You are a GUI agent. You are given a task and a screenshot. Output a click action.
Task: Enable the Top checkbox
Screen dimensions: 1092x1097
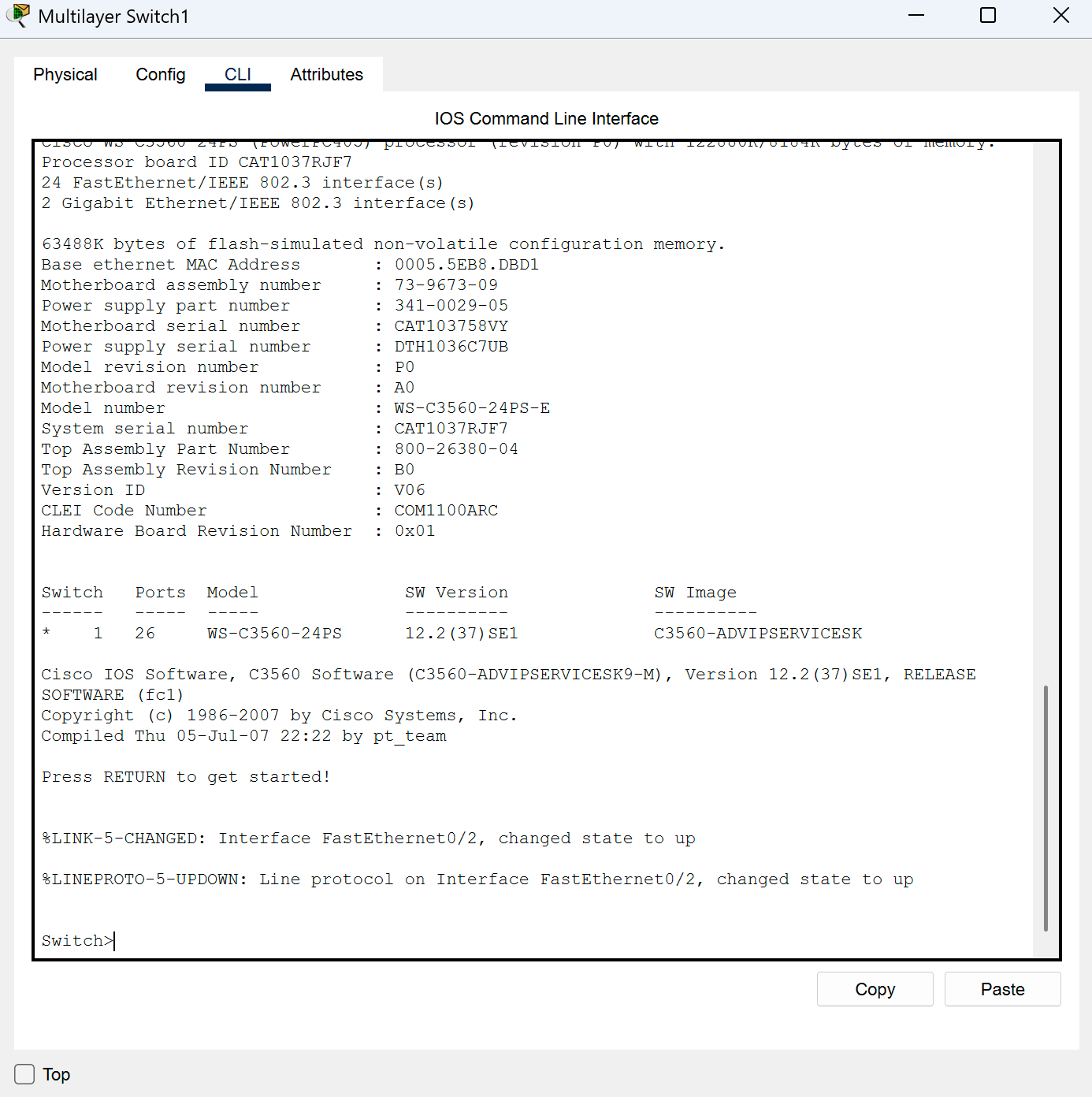[24, 1074]
